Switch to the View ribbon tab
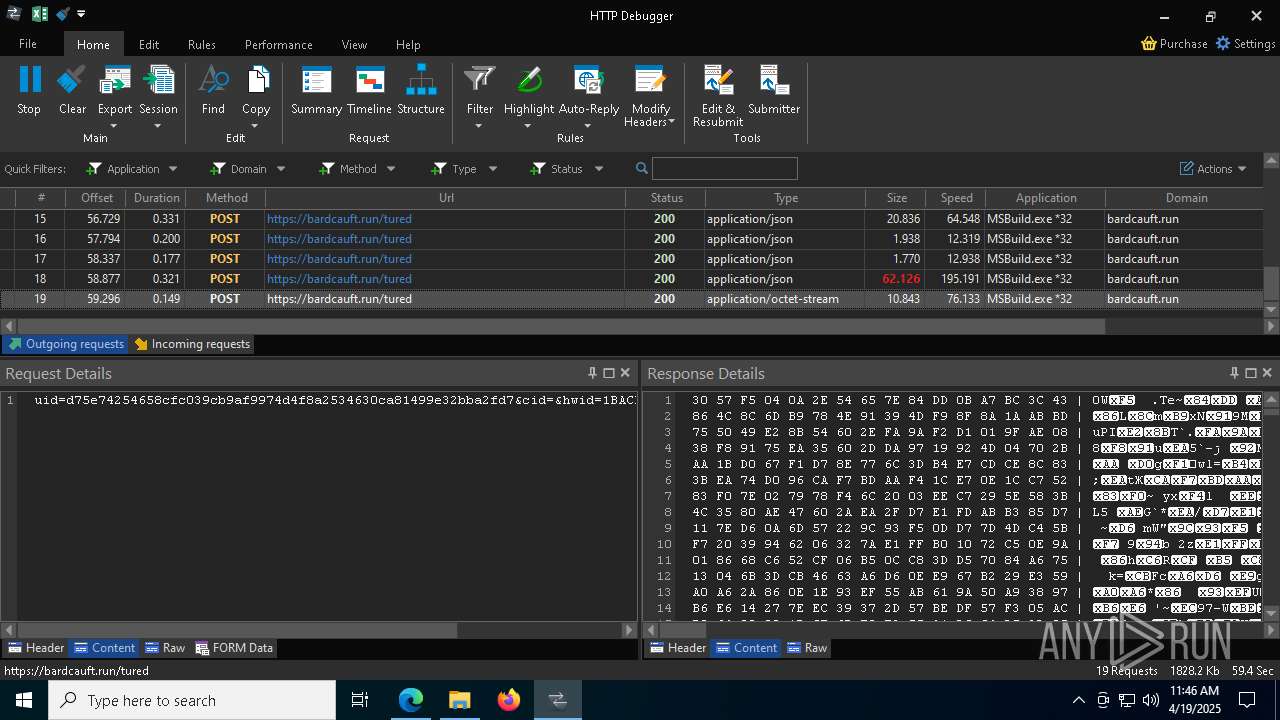The image size is (1280, 720). click(354, 44)
